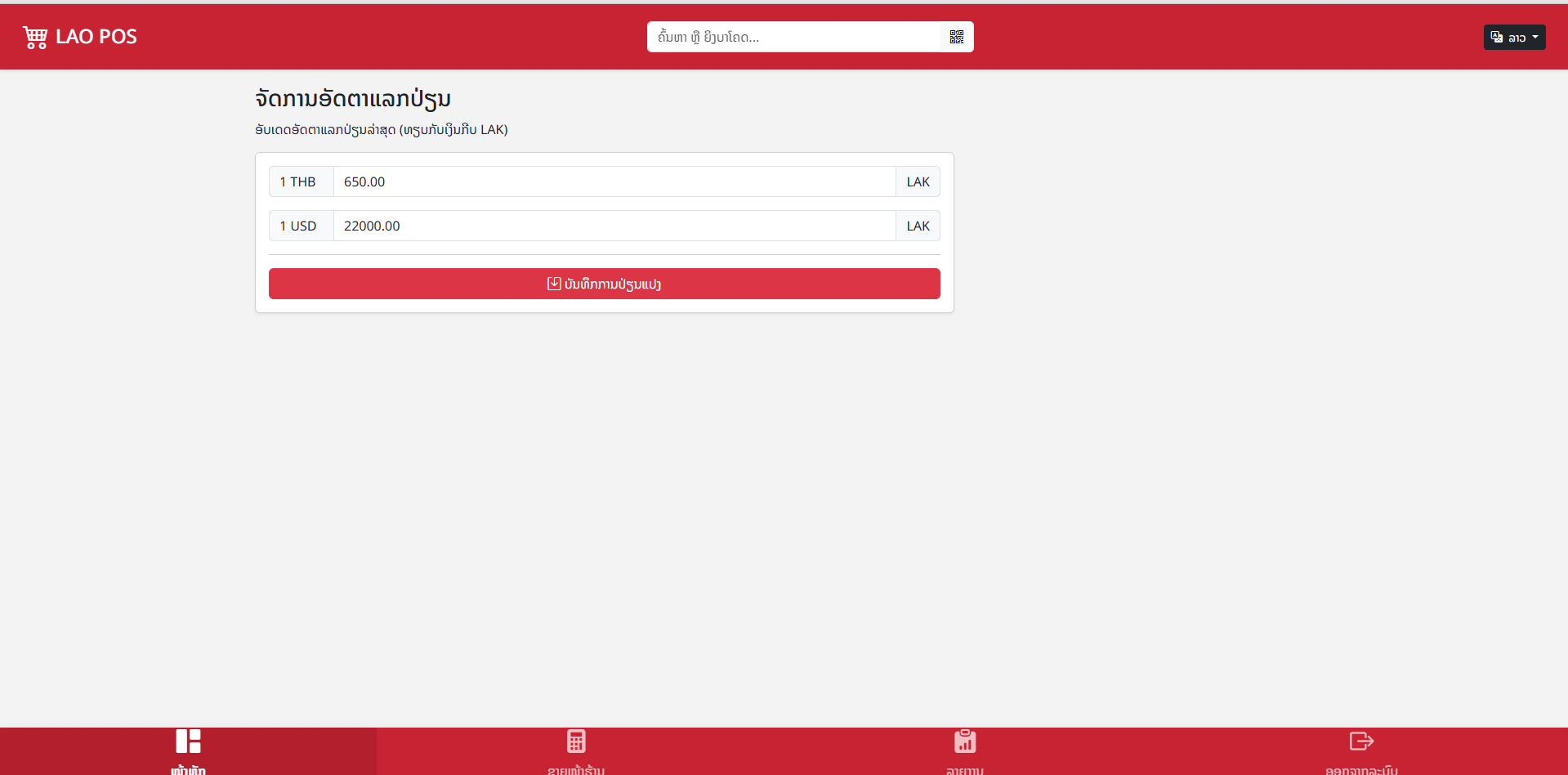Open the calculator icon in bottom bar
1568x775 pixels.
(x=576, y=741)
